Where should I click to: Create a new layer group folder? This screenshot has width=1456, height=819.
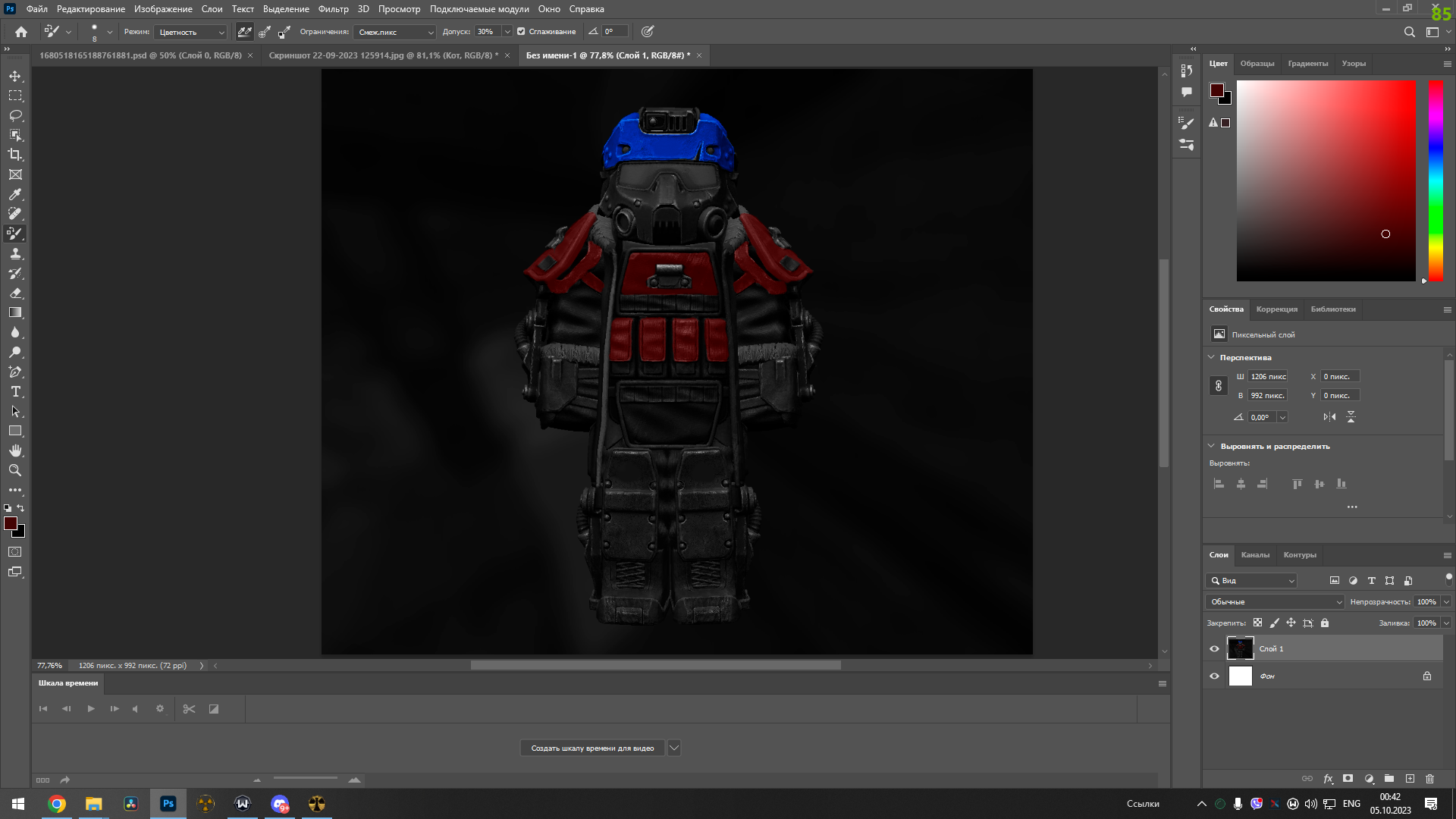(1389, 779)
